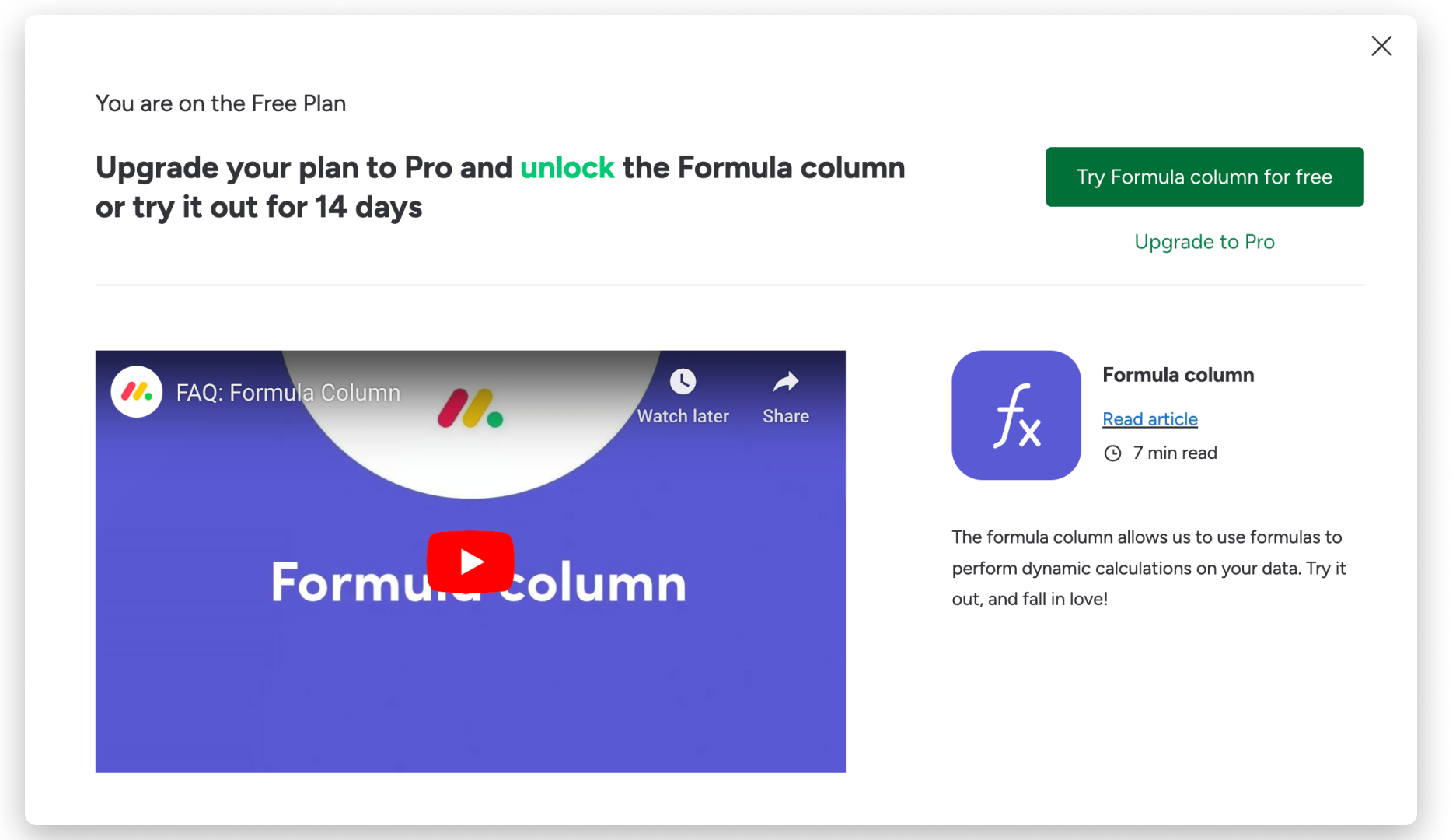Click the You are on the Free Plan text
1456x840 pixels.
pos(221,103)
